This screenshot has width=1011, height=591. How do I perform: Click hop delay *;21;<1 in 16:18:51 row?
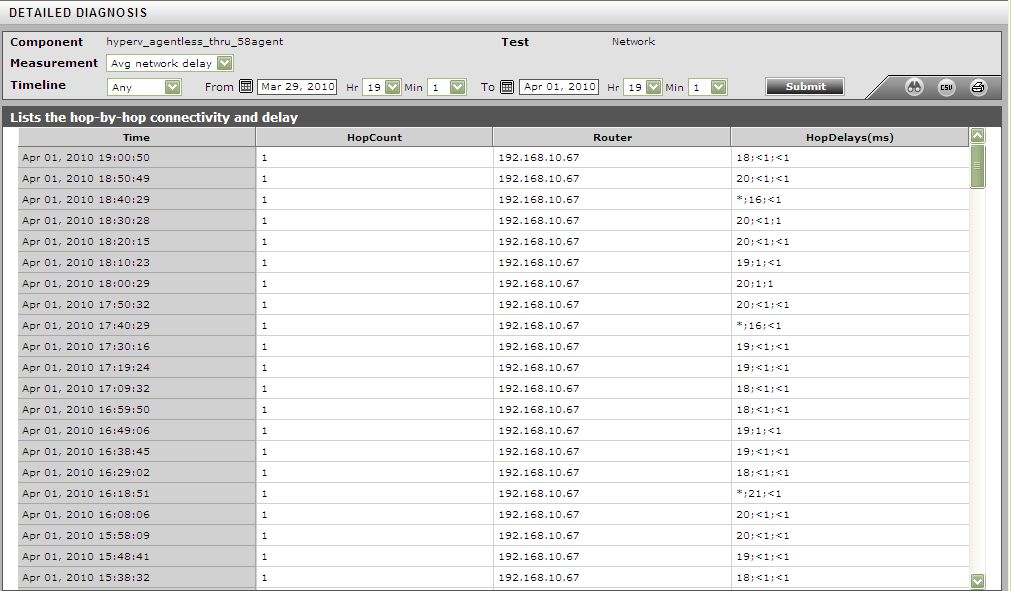pyautogui.click(x=758, y=494)
